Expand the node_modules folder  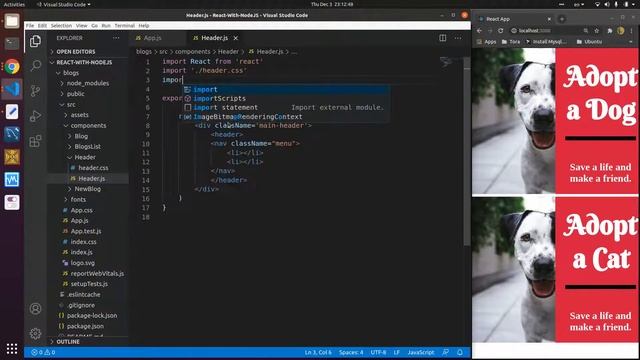pos(88,83)
